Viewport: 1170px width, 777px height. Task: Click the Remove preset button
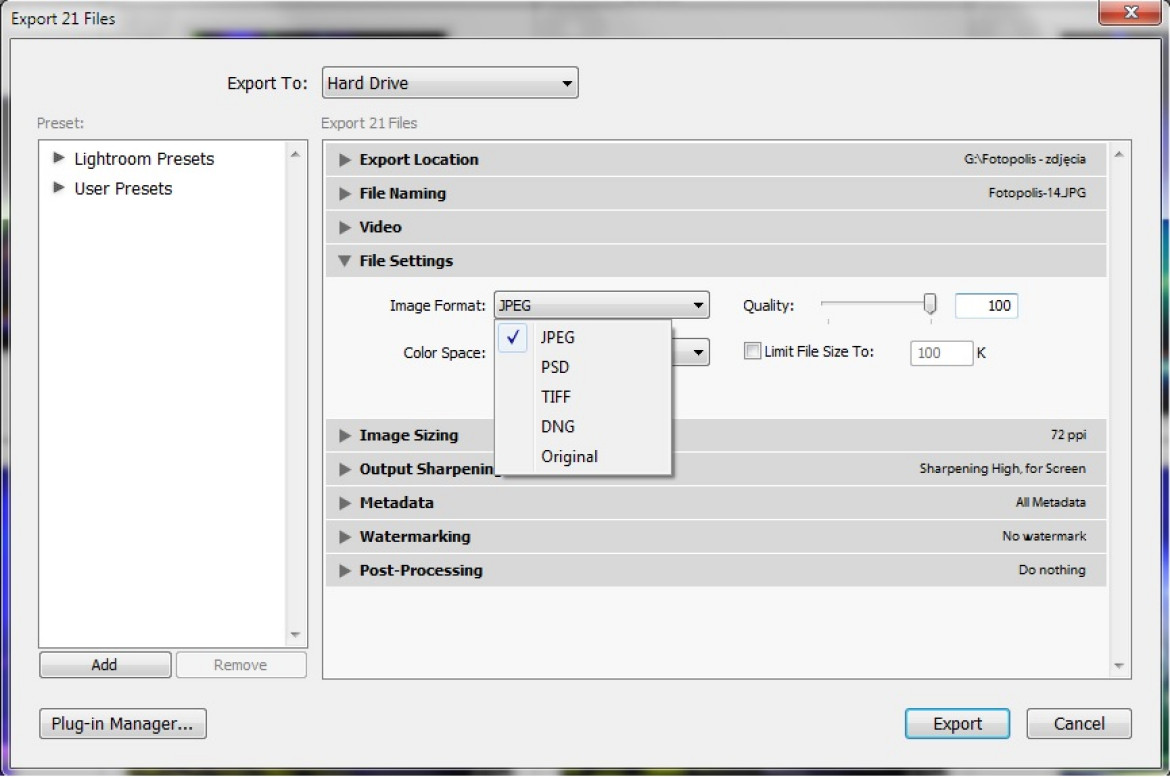(241, 664)
